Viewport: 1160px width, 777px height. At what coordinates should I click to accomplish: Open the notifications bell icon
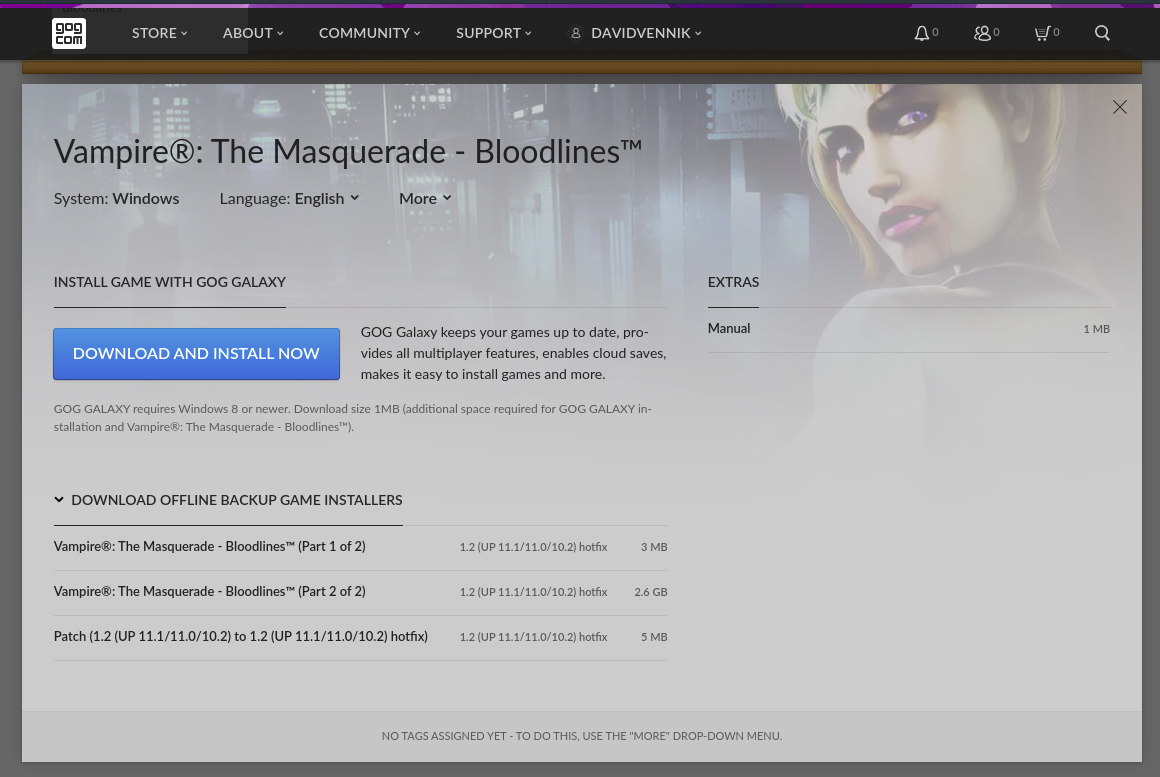921,33
